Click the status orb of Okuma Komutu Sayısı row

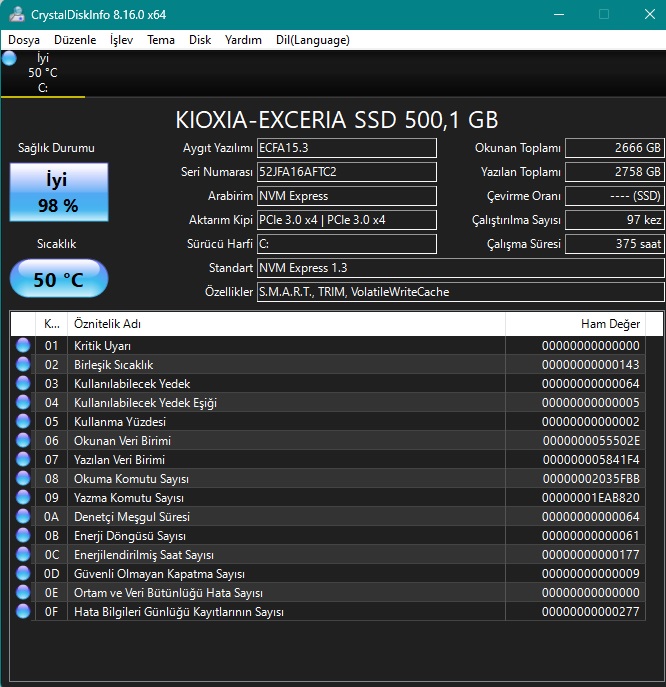click(x=23, y=478)
